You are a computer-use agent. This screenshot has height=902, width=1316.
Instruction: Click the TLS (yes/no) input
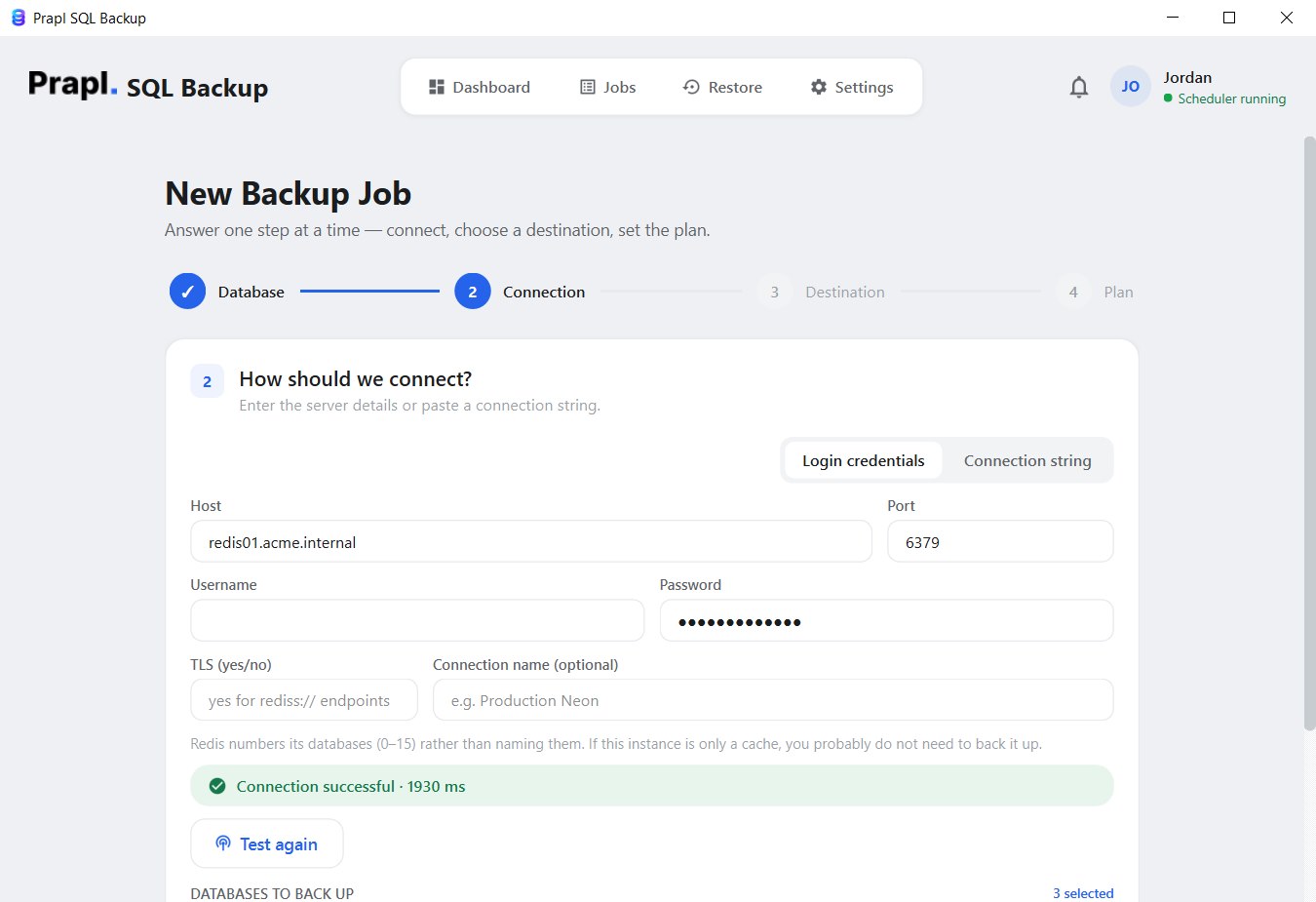coord(304,700)
